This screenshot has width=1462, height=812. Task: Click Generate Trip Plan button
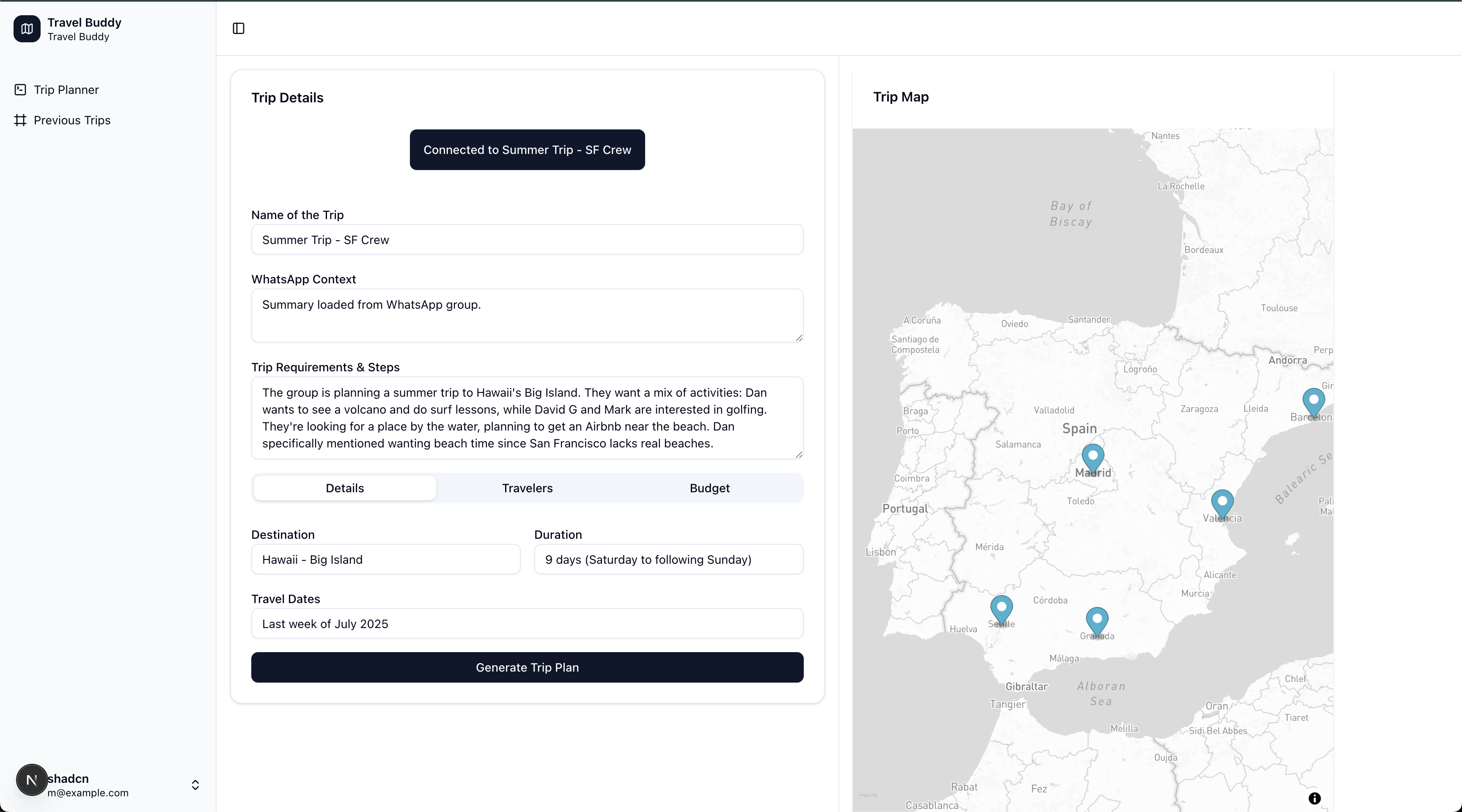click(x=527, y=667)
